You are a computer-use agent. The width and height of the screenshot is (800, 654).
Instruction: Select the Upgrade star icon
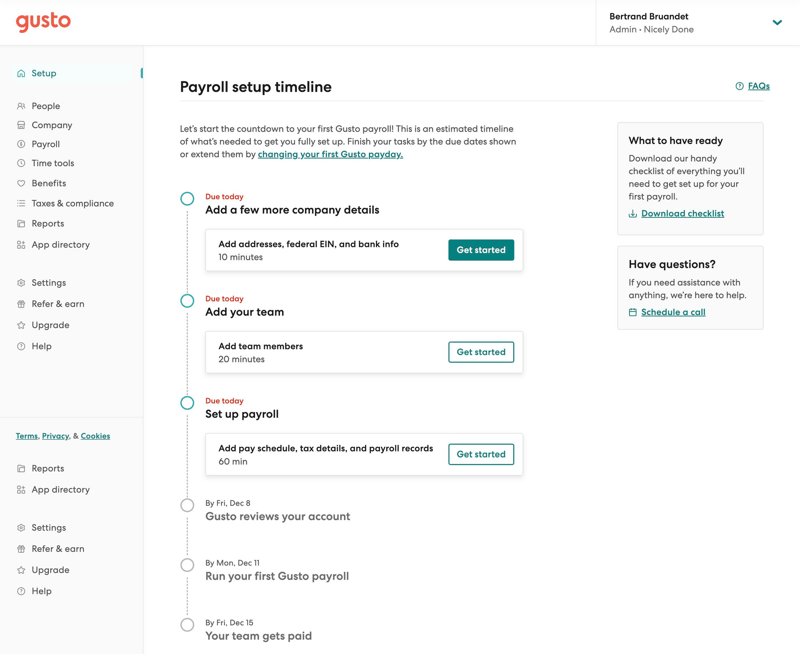tap(22, 324)
